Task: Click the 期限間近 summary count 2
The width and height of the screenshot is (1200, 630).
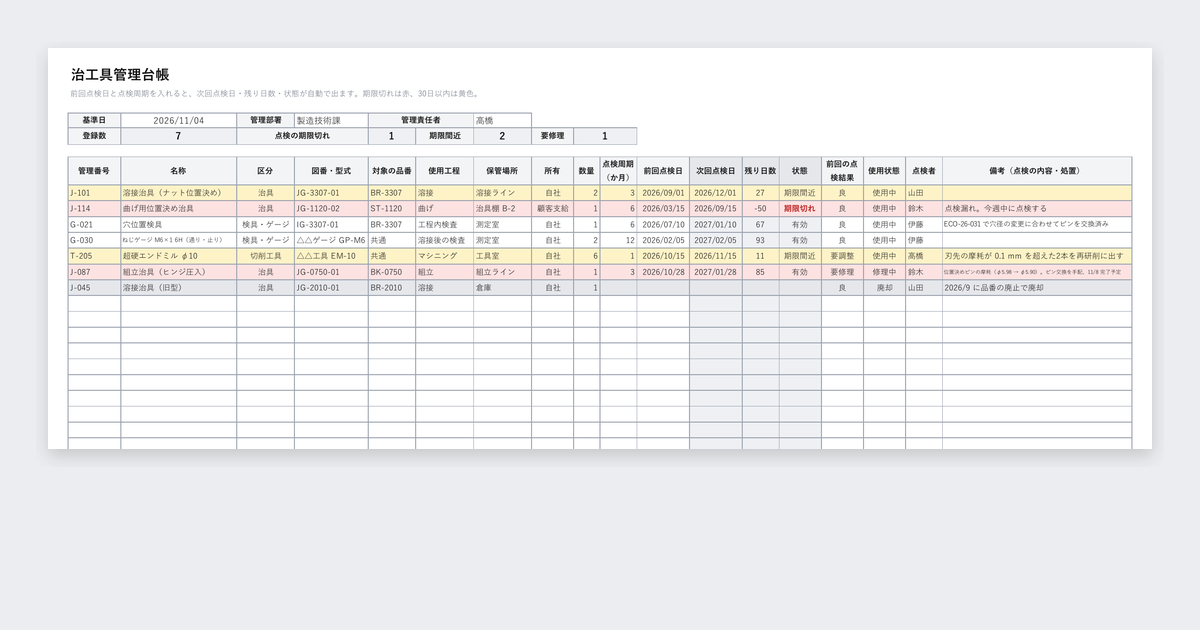Action: (x=502, y=136)
